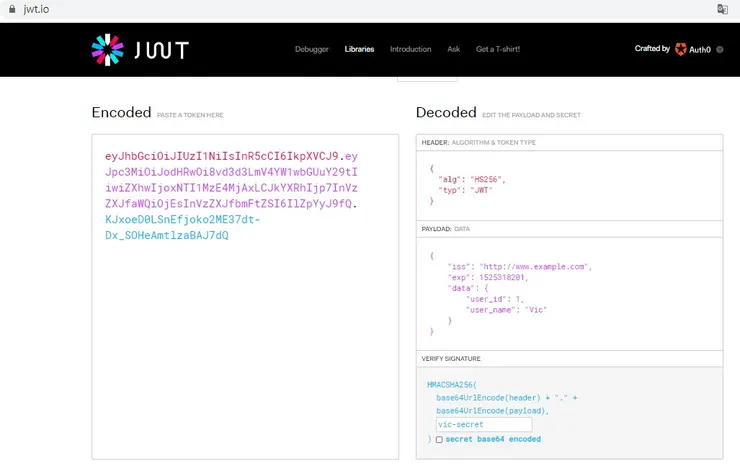740x468 pixels.
Task: Go to the Introduction nav item
Action: pyautogui.click(x=411, y=49)
